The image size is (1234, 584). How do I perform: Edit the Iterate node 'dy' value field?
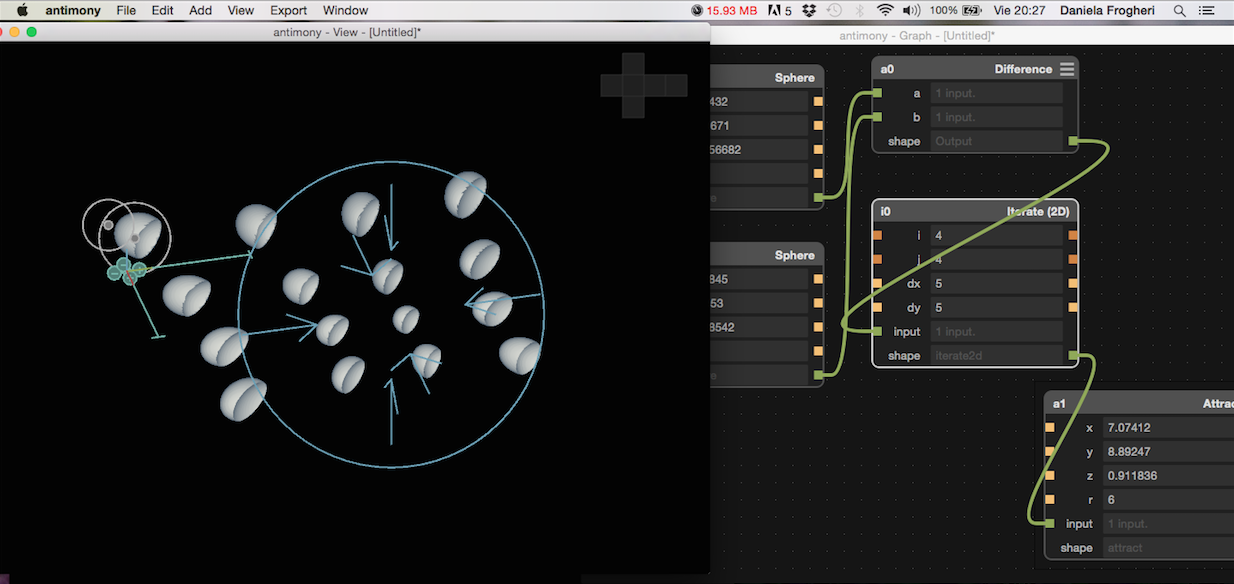pos(996,308)
